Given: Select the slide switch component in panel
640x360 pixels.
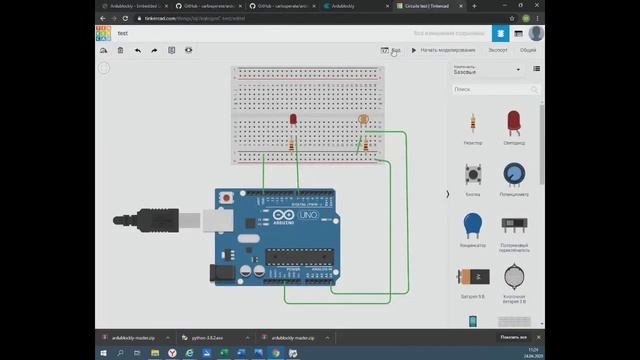Looking at the screenshot, I should pos(514,233).
